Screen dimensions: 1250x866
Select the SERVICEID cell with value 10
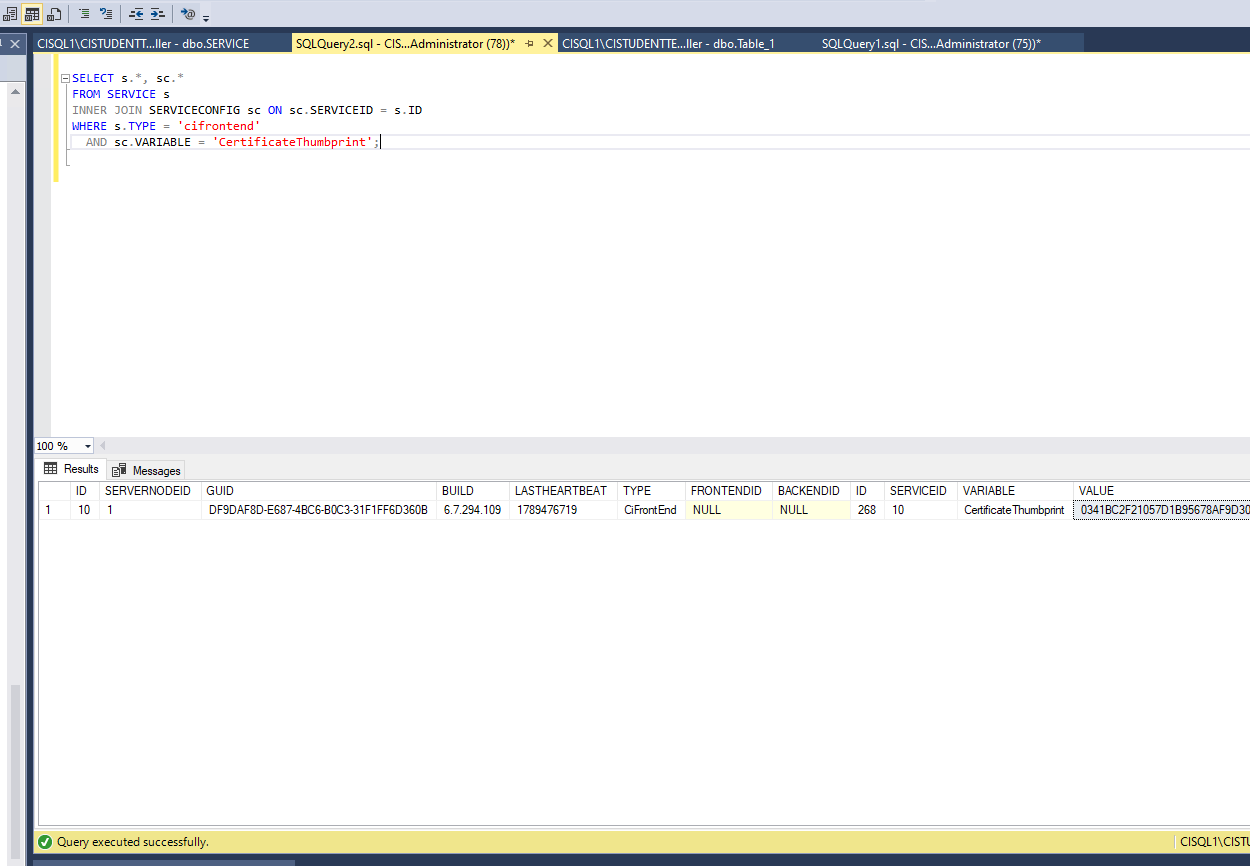[x=921, y=510]
